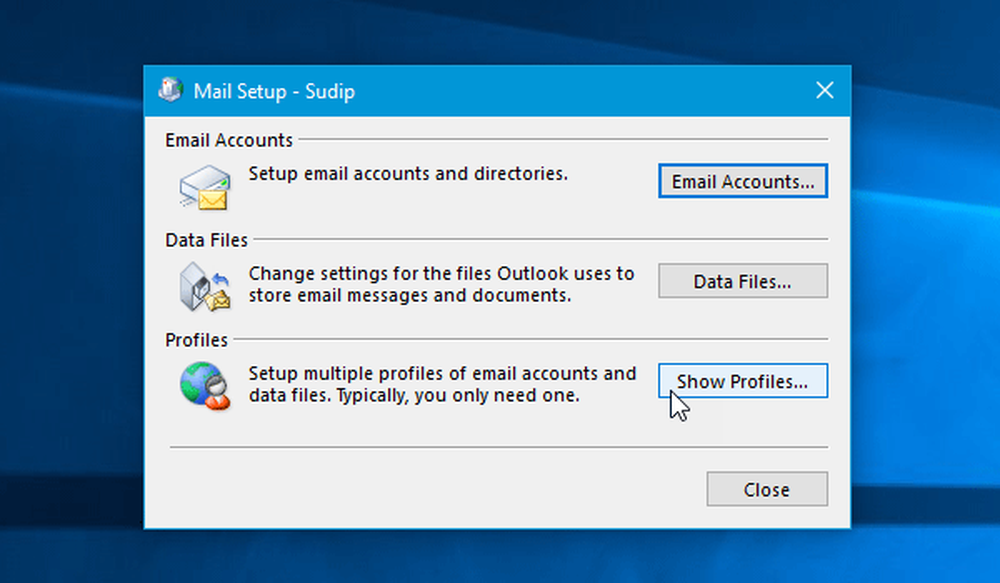Viewport: 1000px width, 583px height.
Task: Click the "Setup multiple profiles" description text
Action: (x=441, y=384)
